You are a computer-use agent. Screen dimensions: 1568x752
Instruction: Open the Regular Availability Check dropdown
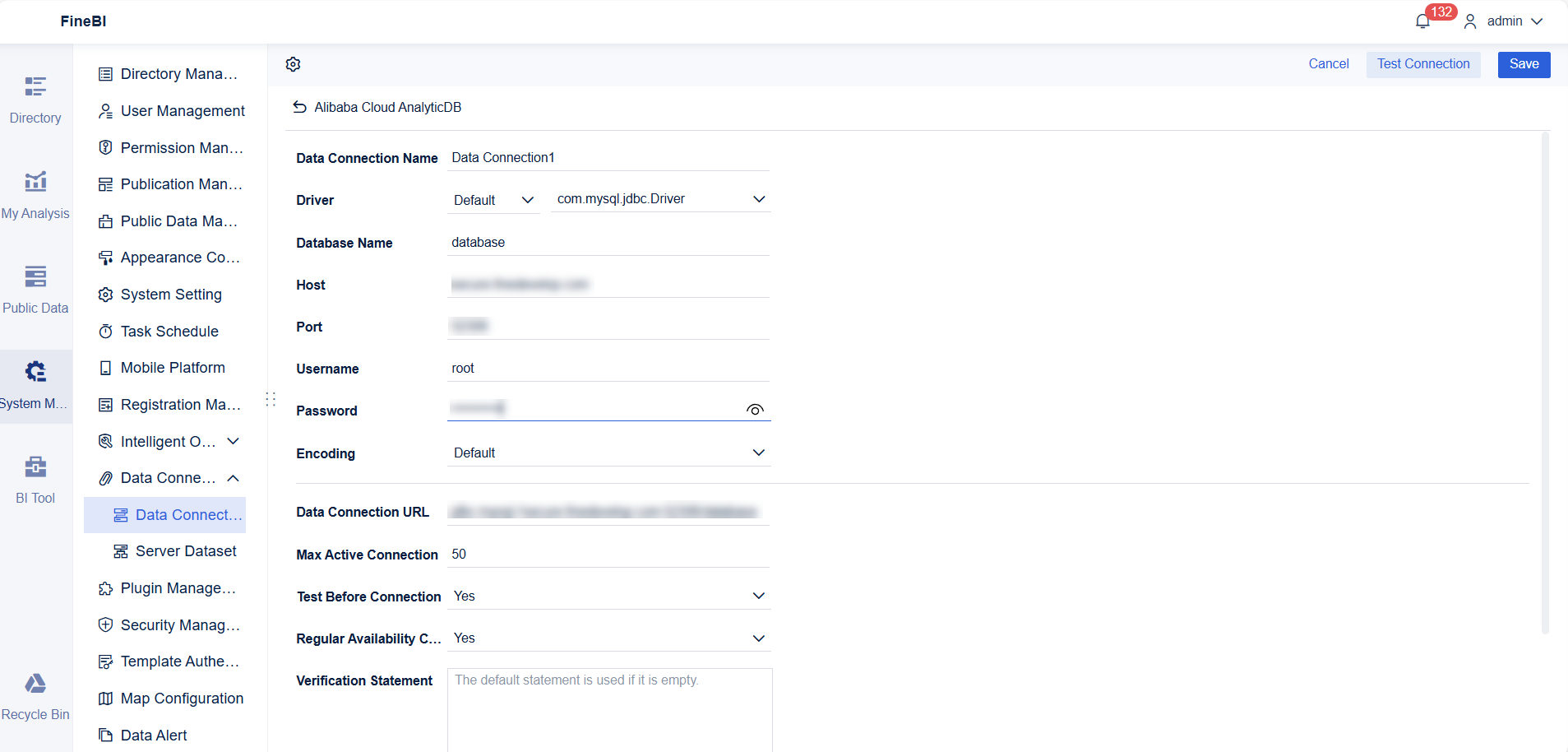[x=609, y=638]
